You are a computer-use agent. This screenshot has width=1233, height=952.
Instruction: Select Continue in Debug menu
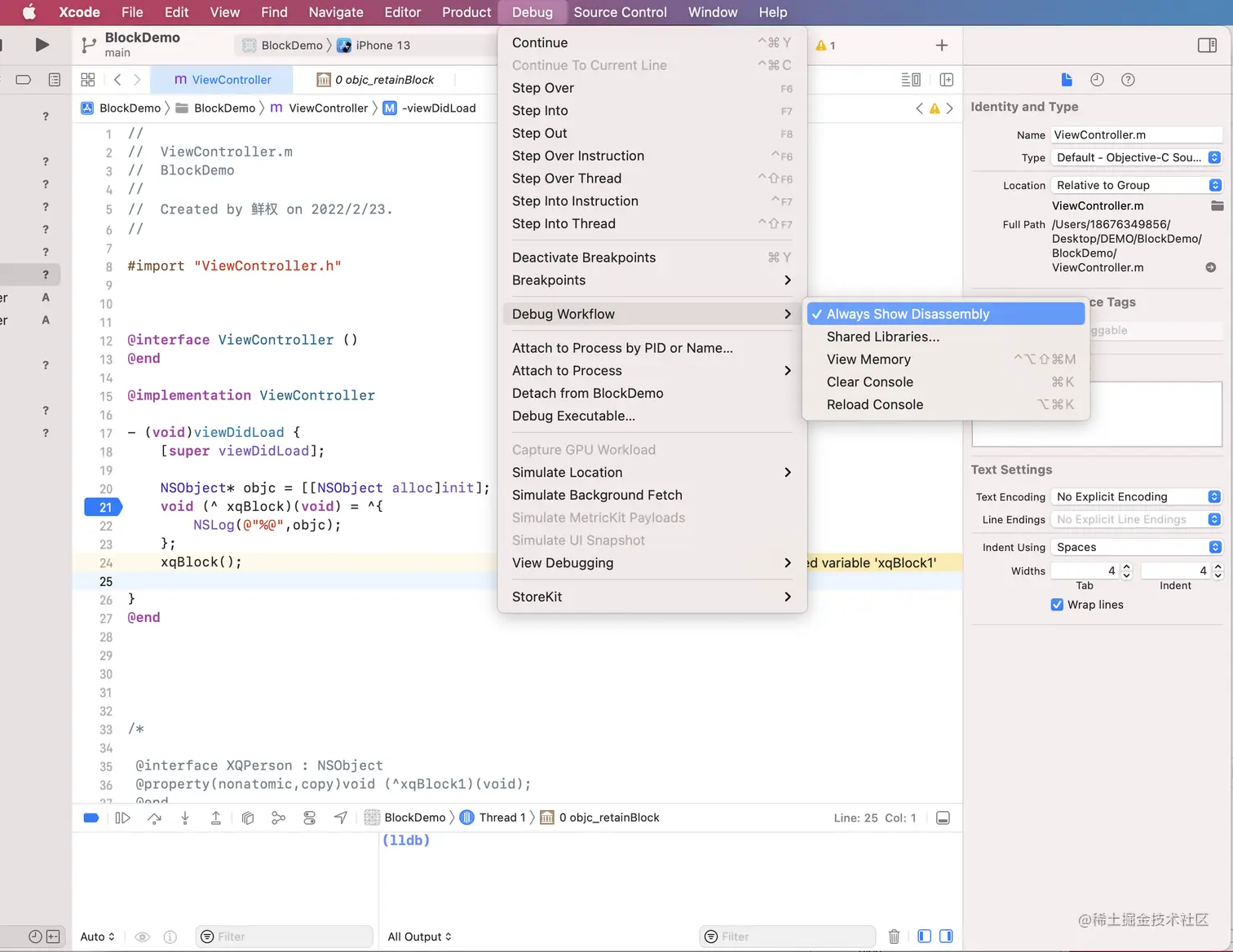pos(652,42)
